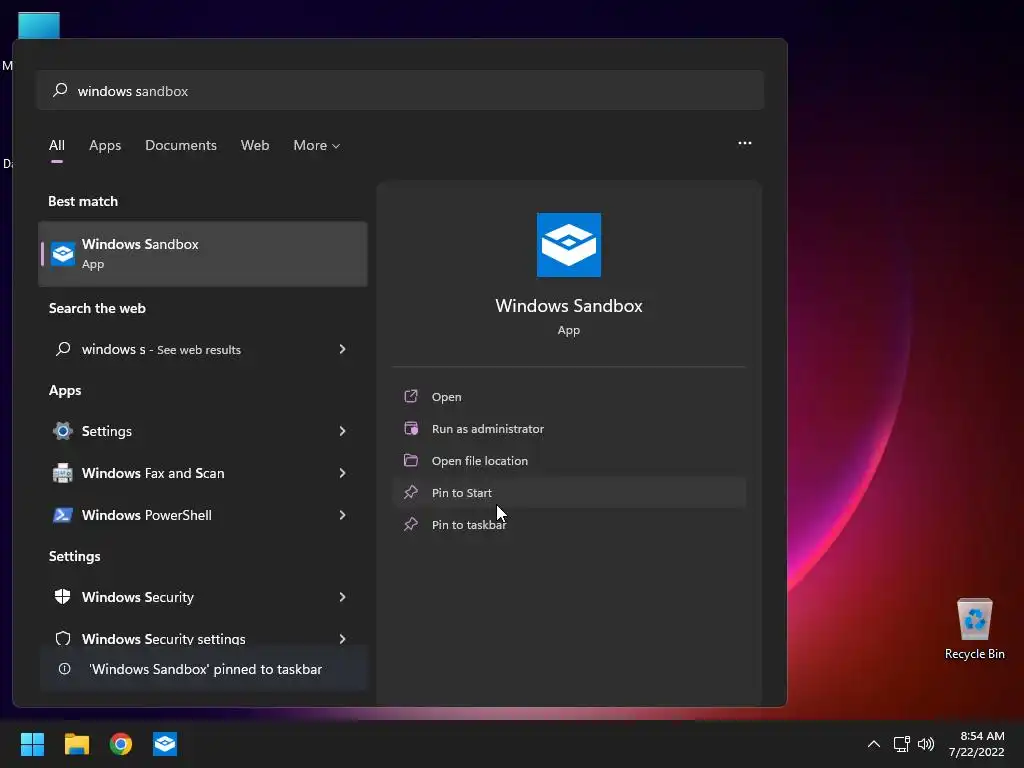Screen dimensions: 1024x768
Task: Click the large Windows Sandbox preview icon
Action: [569, 245]
